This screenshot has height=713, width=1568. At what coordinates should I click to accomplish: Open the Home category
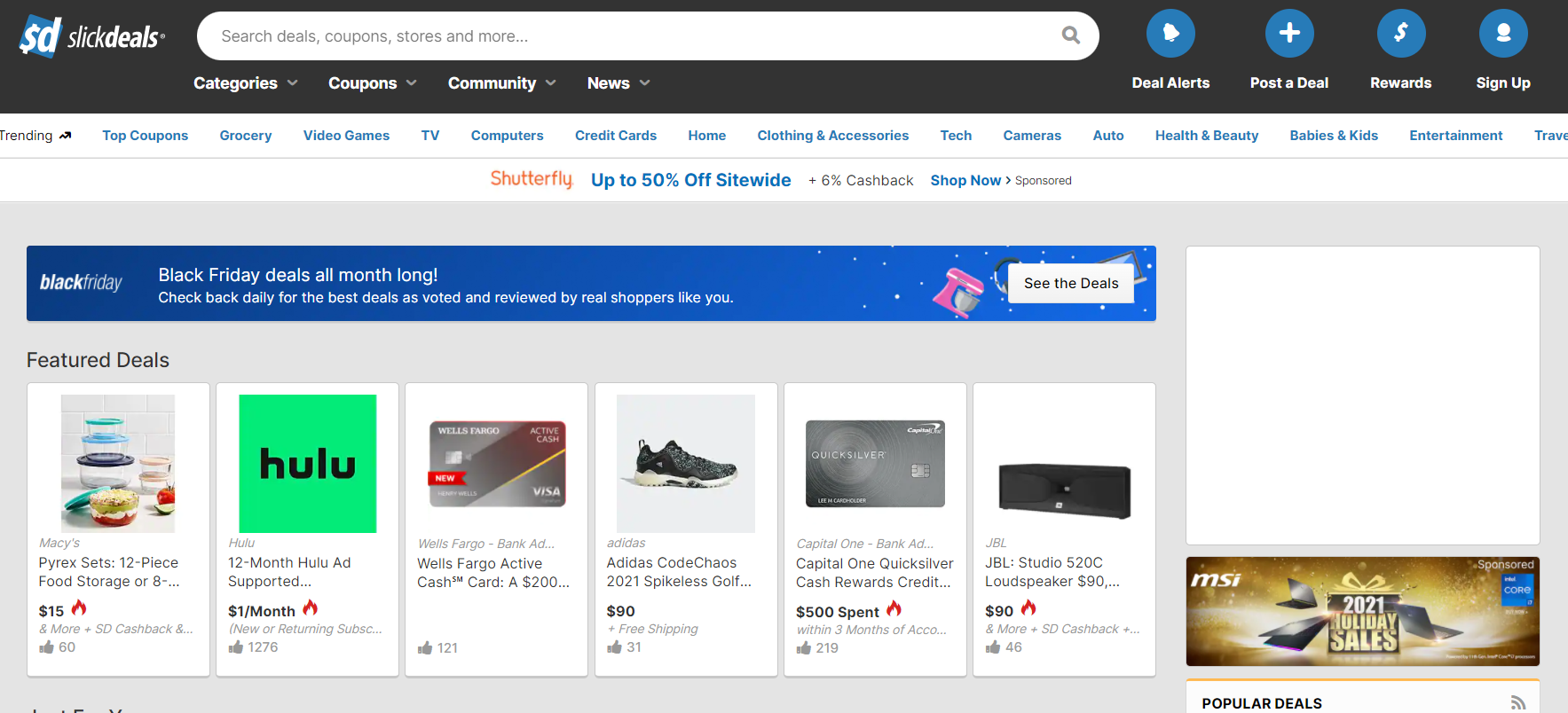tap(707, 136)
